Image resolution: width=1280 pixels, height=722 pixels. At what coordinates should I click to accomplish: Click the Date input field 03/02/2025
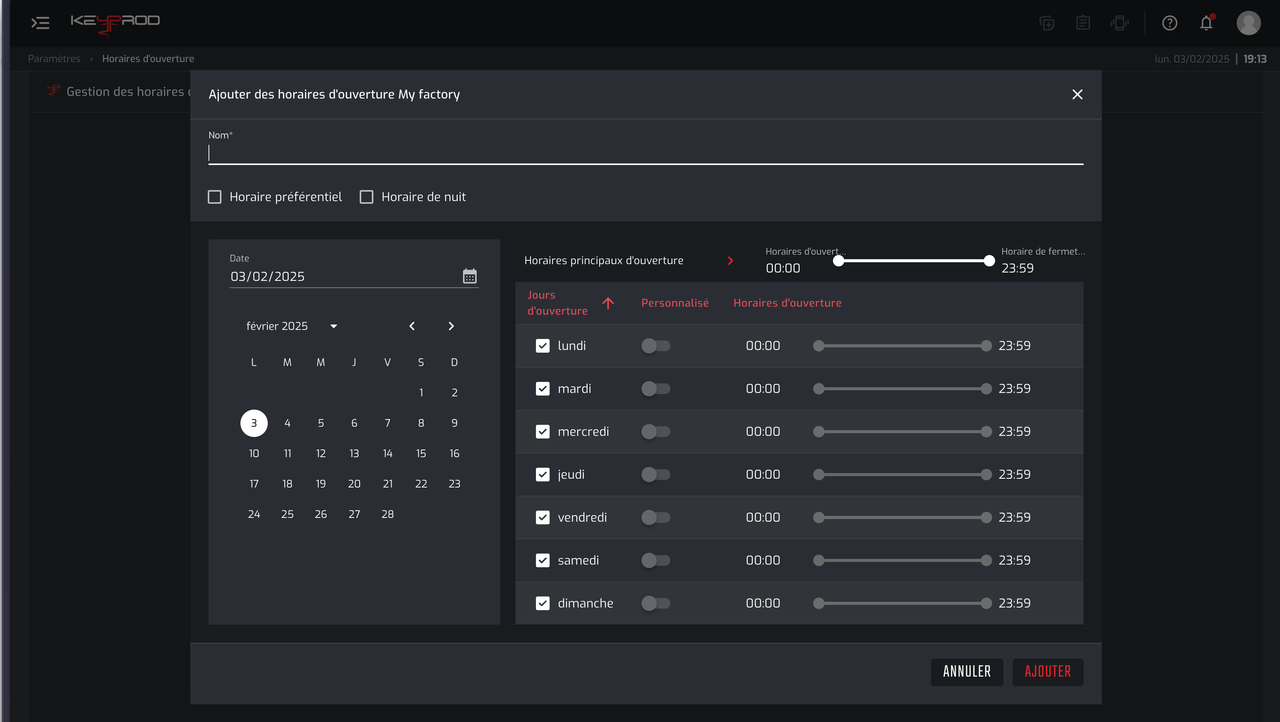[344, 277]
